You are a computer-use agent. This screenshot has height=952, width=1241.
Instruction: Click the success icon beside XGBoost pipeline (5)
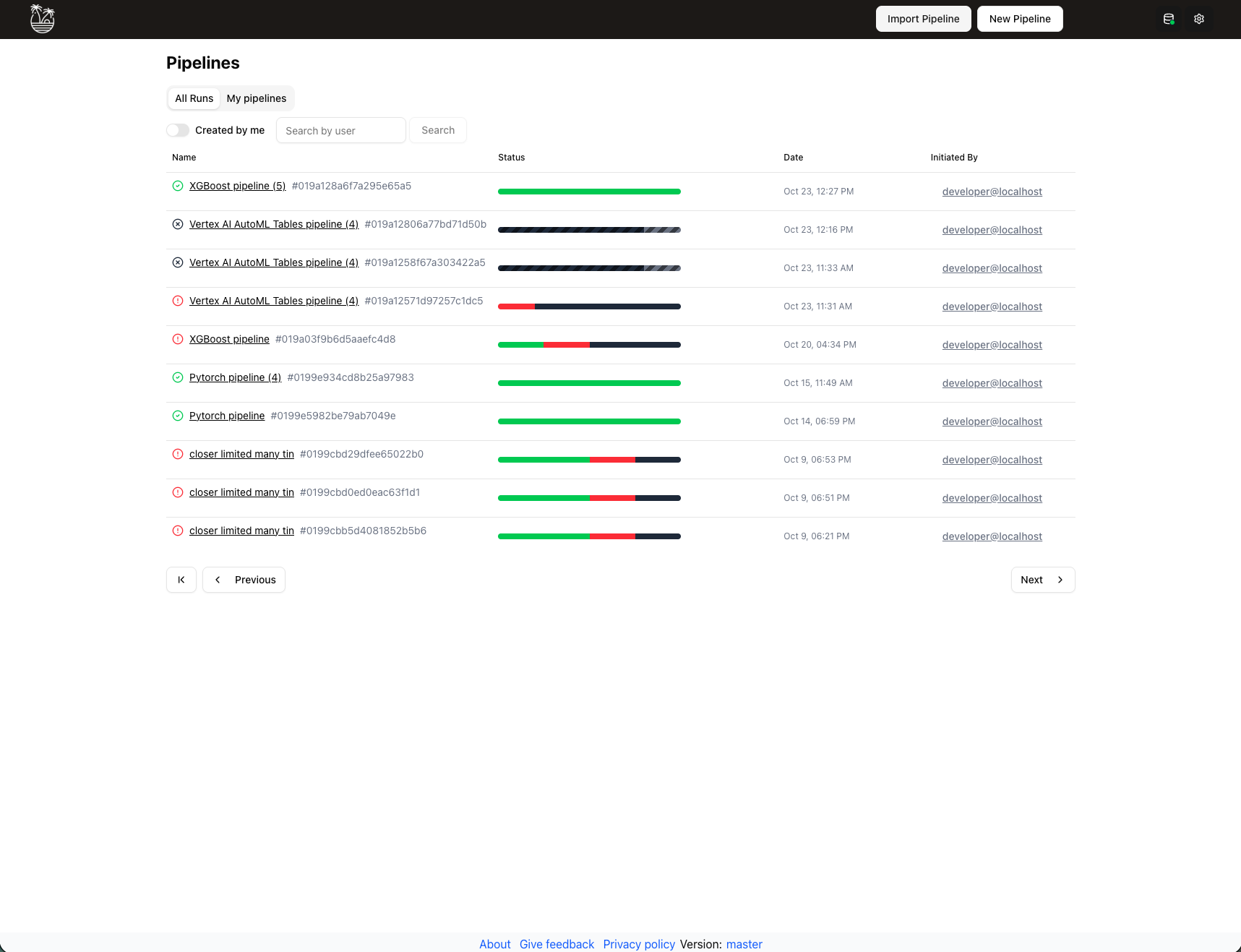[178, 186]
